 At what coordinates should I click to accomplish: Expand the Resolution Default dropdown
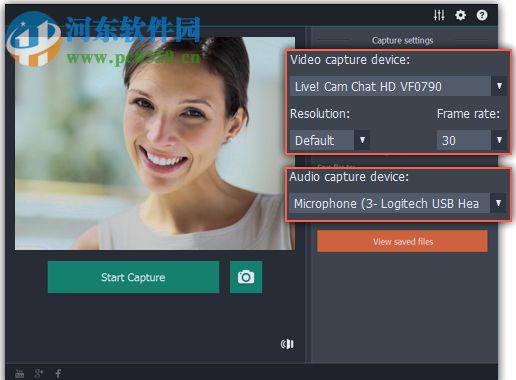[x=329, y=140]
